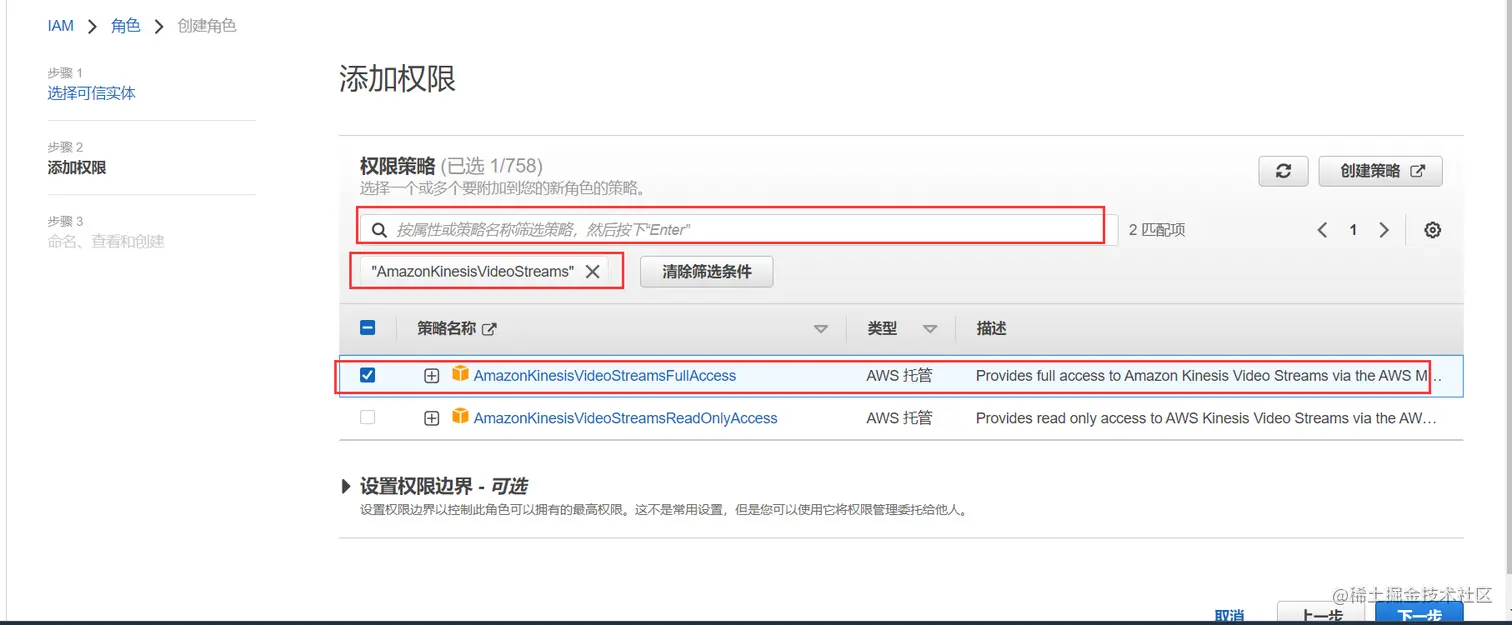Click the refresh policies icon button
Image resolution: width=1512 pixels, height=625 pixels.
tap(1284, 171)
